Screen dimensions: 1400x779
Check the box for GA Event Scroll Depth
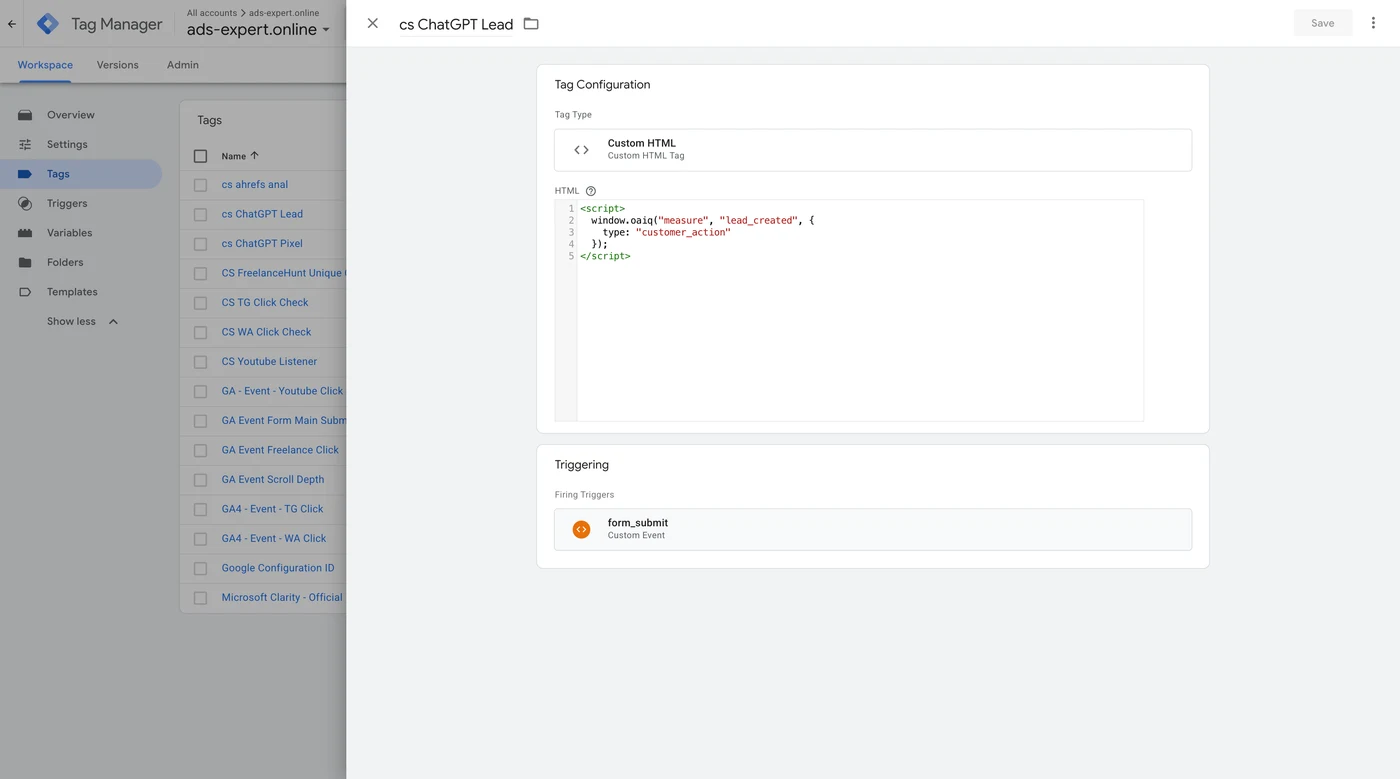coord(201,480)
